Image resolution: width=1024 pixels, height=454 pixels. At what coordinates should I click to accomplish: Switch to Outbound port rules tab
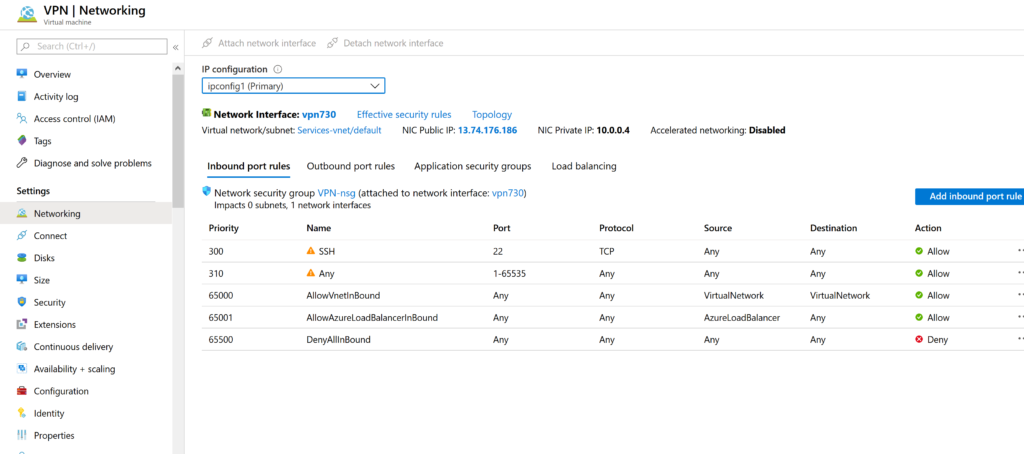(x=351, y=166)
